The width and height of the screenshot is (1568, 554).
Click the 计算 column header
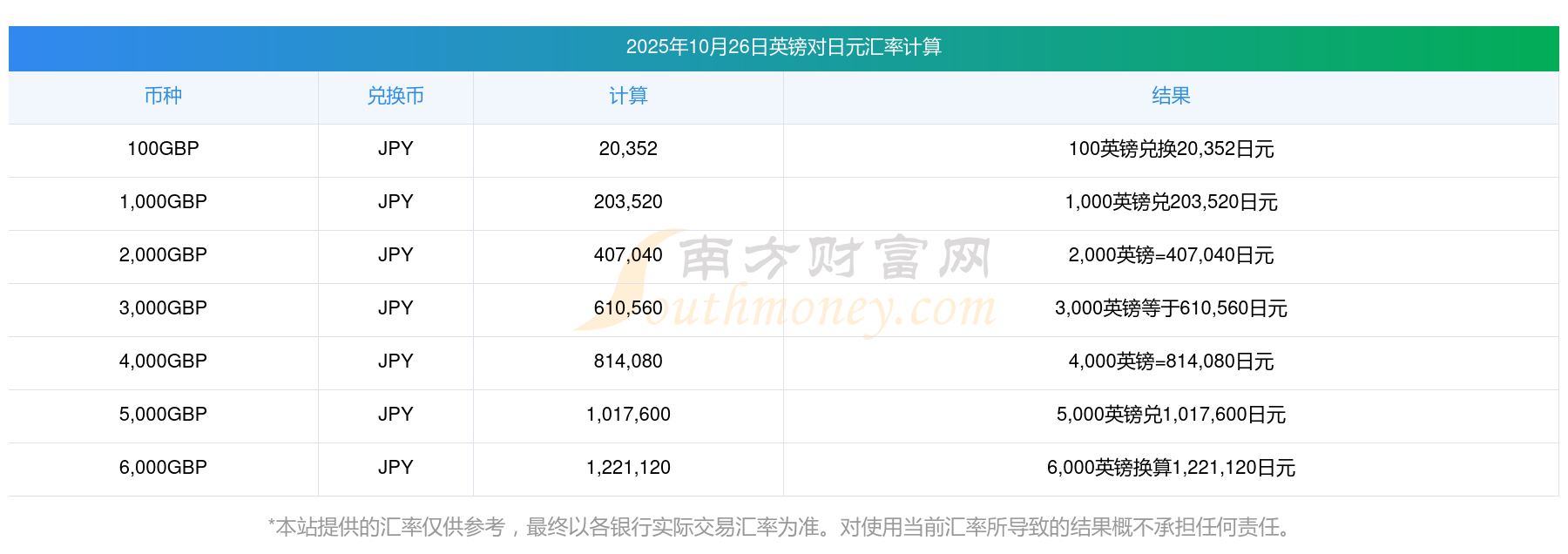click(628, 96)
